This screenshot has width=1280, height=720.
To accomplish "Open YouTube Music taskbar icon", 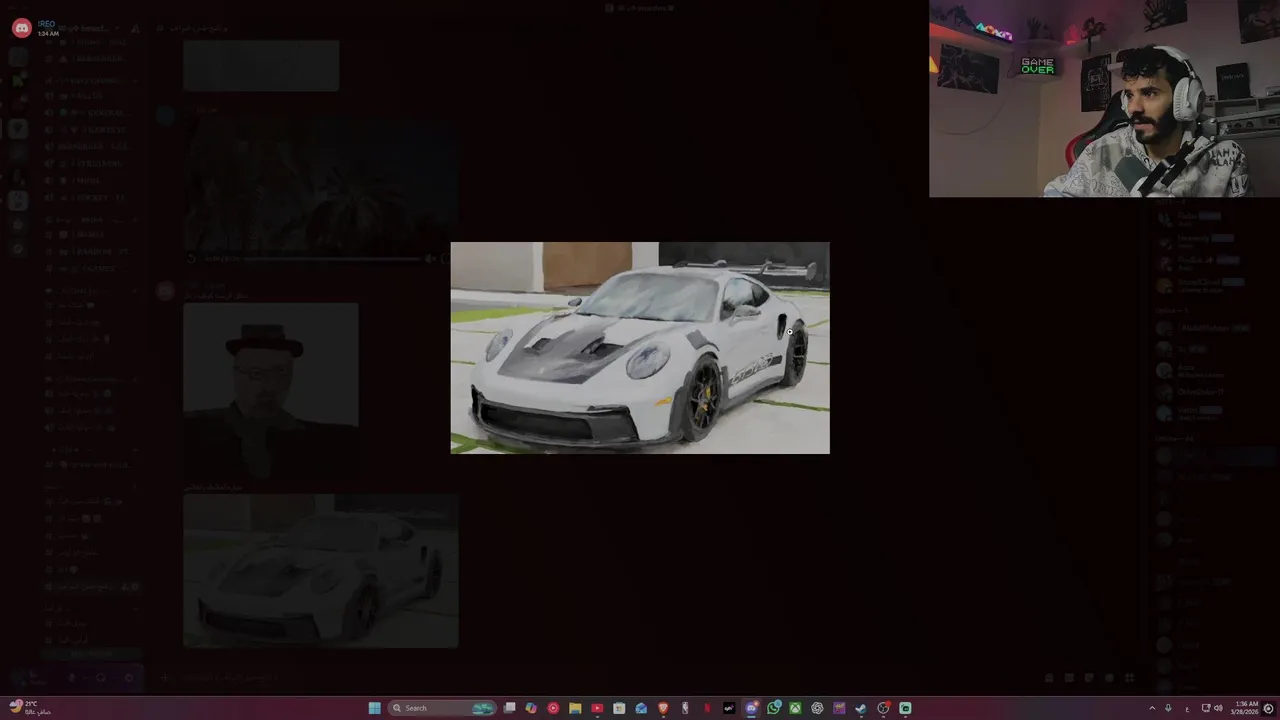I will click(x=553, y=708).
